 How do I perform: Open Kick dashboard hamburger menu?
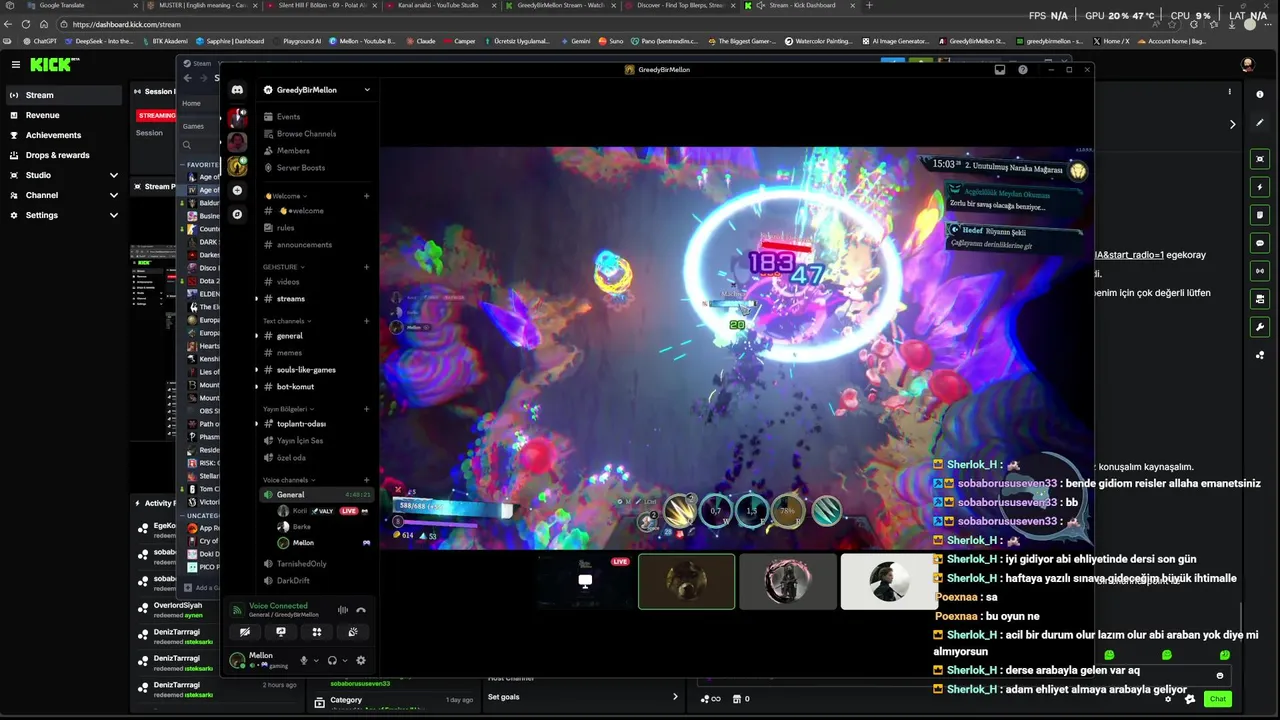coord(15,65)
